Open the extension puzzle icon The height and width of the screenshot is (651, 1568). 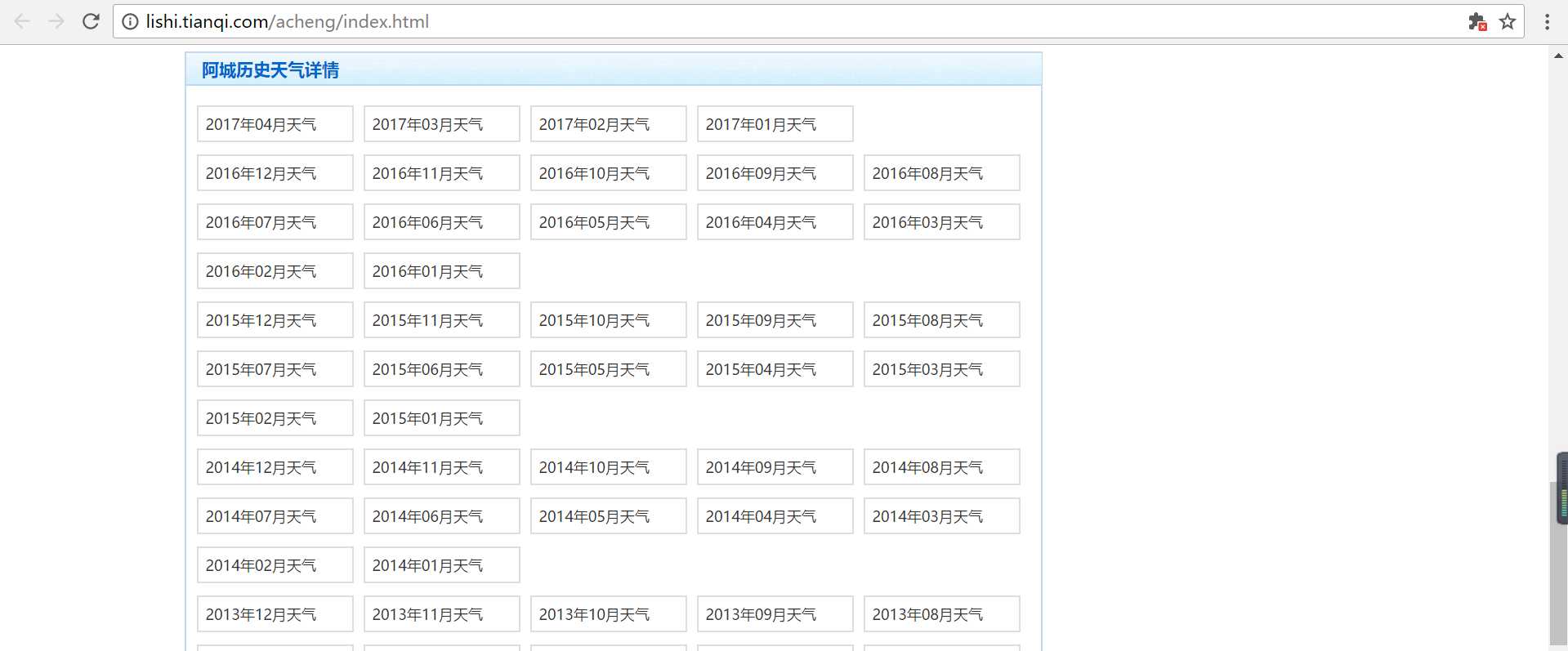(1477, 22)
